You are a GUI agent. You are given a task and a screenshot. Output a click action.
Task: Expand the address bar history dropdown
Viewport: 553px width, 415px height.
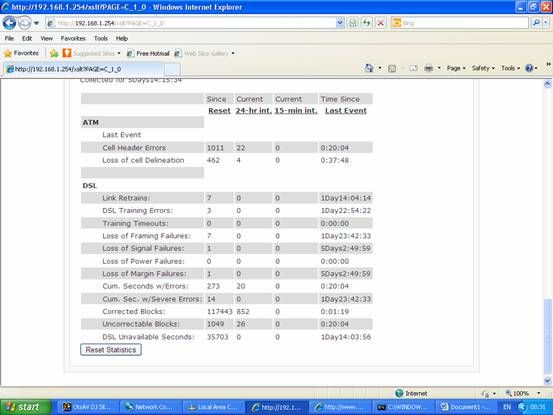(x=340, y=23)
